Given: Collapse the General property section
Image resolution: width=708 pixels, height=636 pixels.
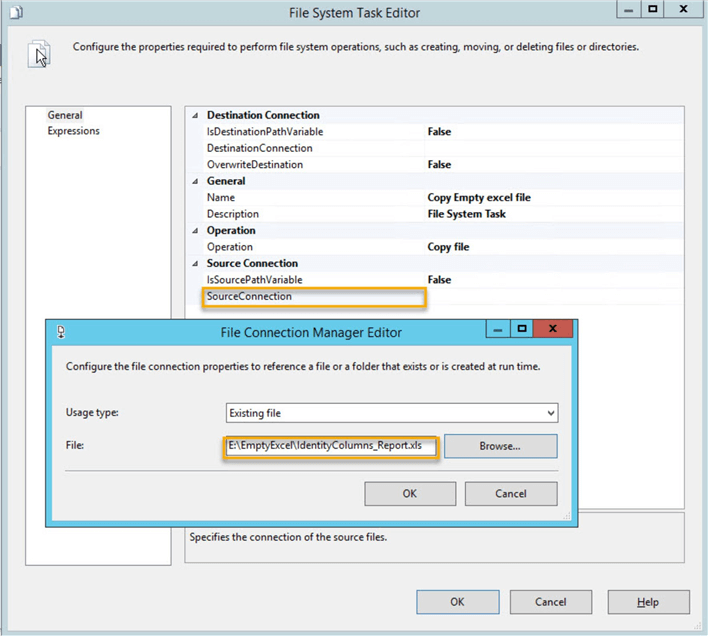Looking at the screenshot, I should (195, 181).
